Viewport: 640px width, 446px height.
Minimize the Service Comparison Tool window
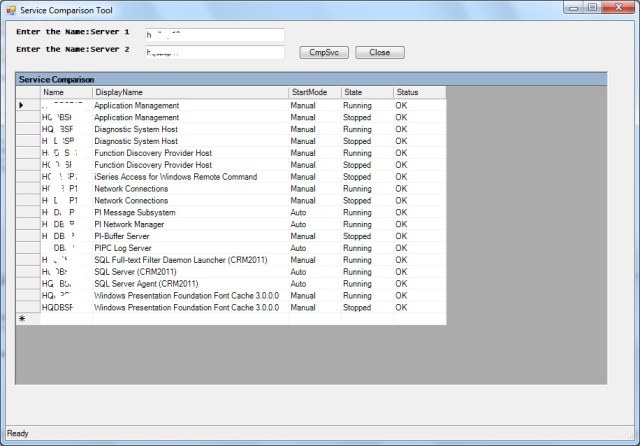pyautogui.click(x=573, y=7)
